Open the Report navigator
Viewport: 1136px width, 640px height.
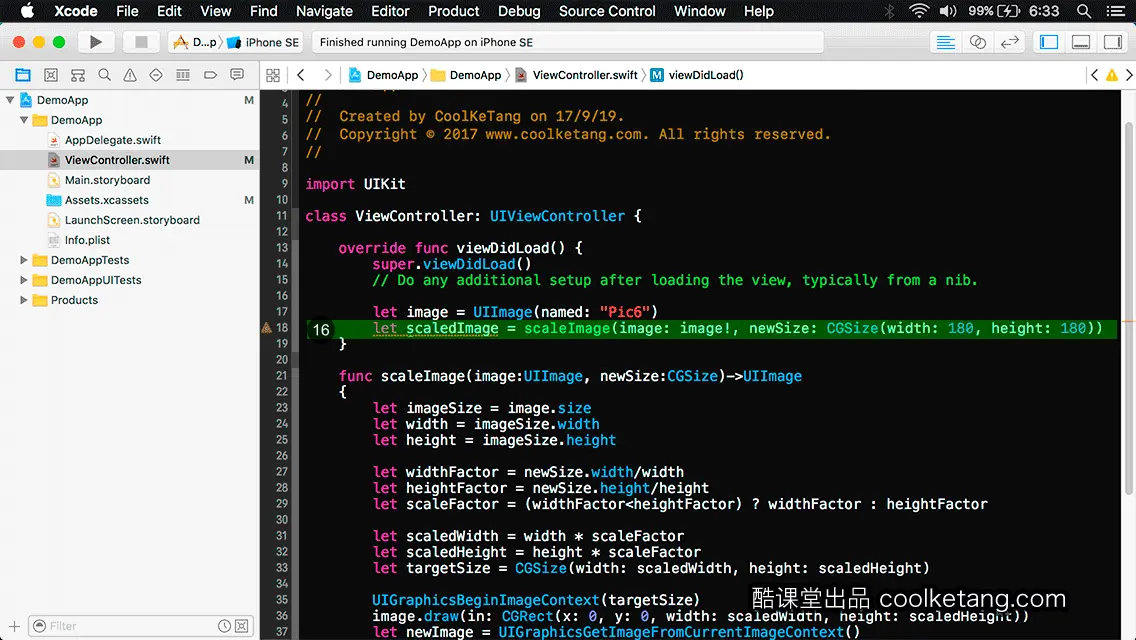click(237, 75)
